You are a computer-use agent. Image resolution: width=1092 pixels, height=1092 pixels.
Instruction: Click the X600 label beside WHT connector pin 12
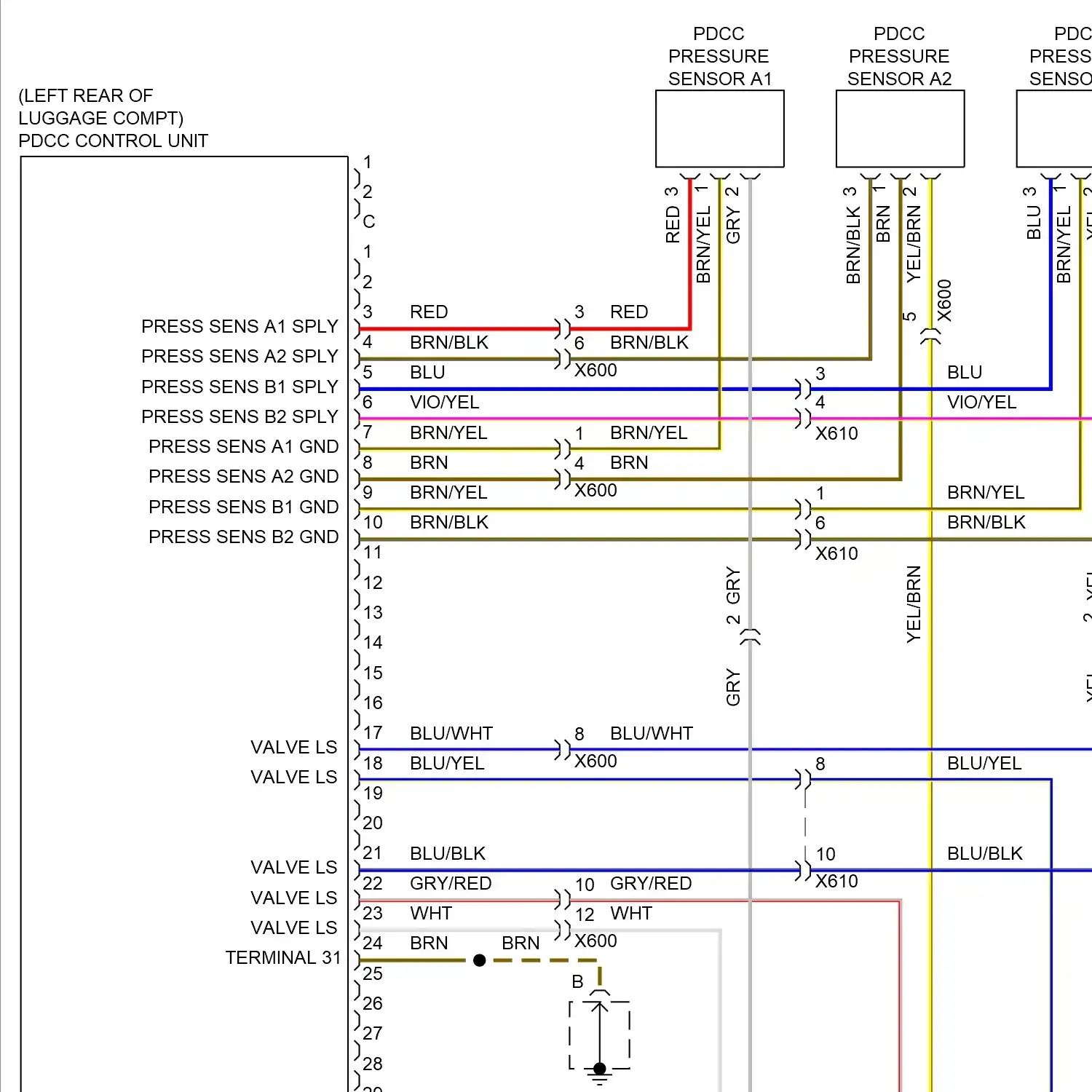596,941
